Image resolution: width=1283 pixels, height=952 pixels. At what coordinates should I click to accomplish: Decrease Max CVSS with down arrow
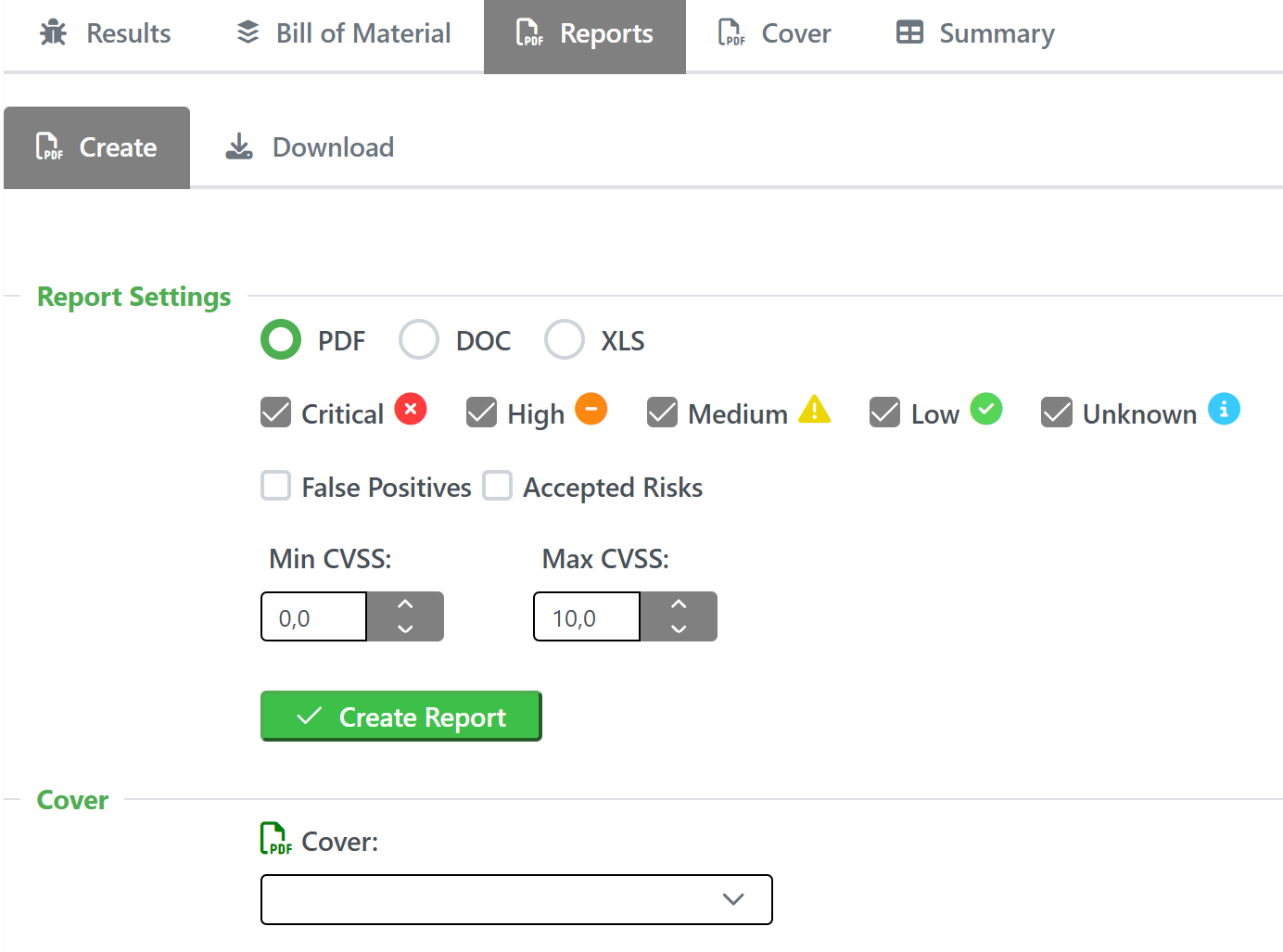tap(679, 628)
